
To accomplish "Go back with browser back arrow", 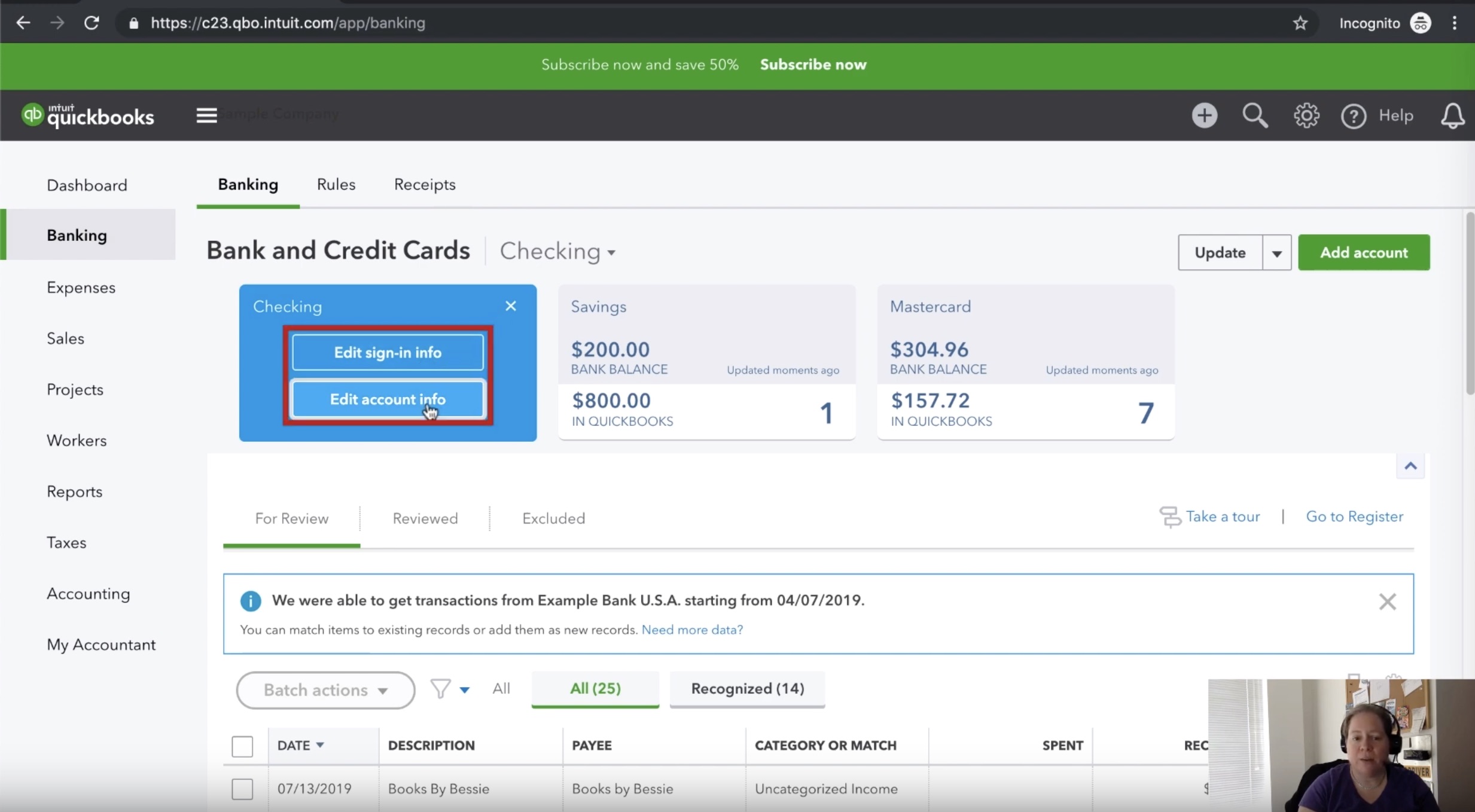I will (x=23, y=23).
